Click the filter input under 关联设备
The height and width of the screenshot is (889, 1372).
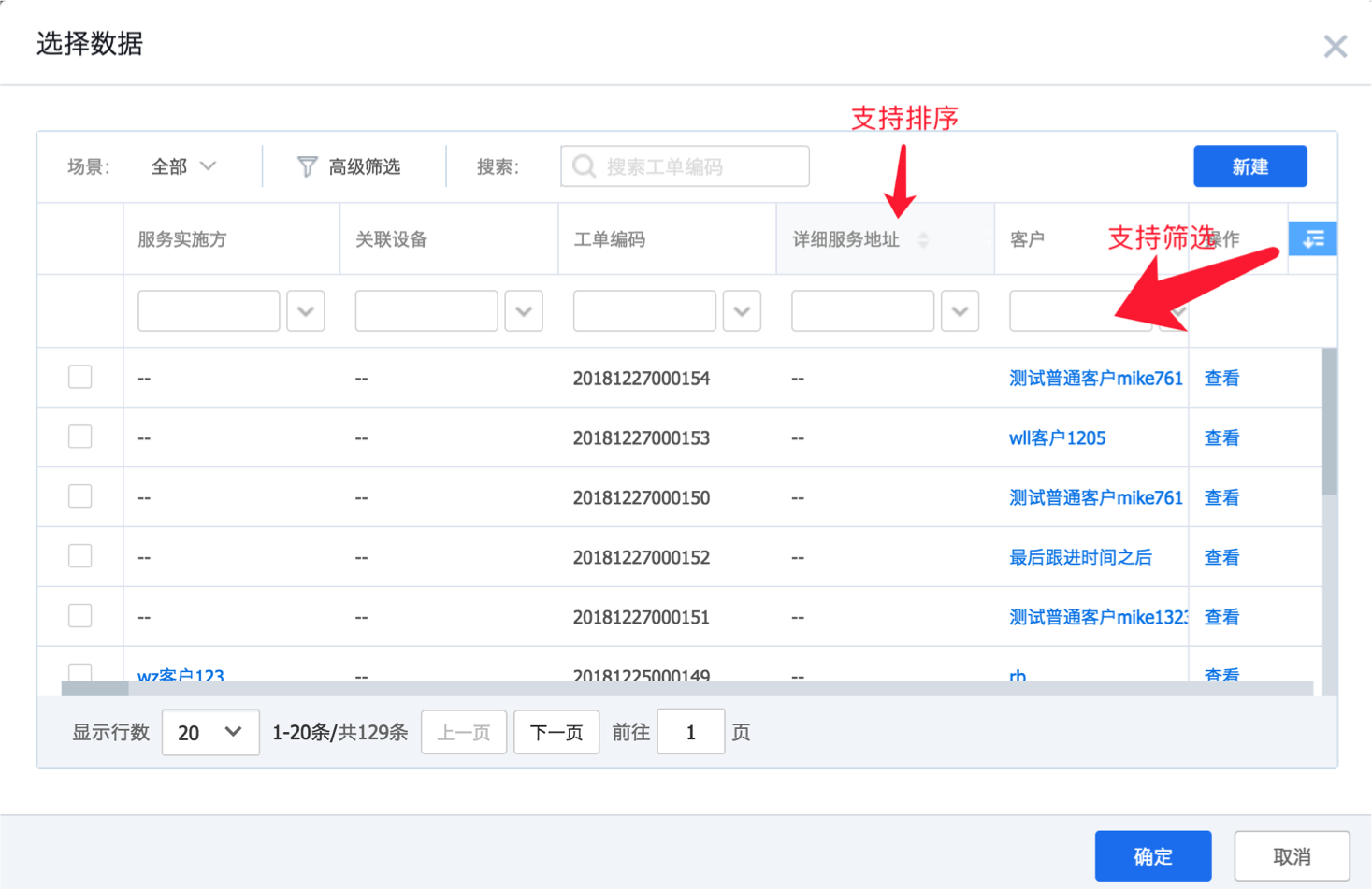(426, 311)
